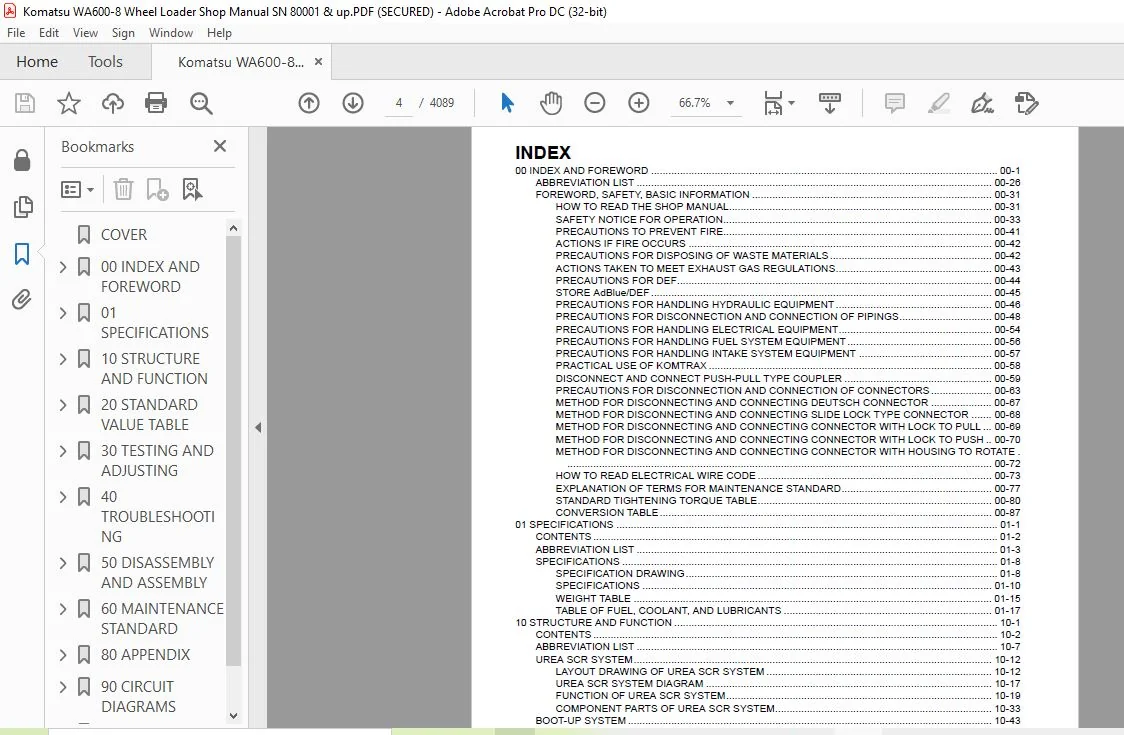Toggle the Page Thumbnails panel icon
1124x735 pixels.
point(22,207)
